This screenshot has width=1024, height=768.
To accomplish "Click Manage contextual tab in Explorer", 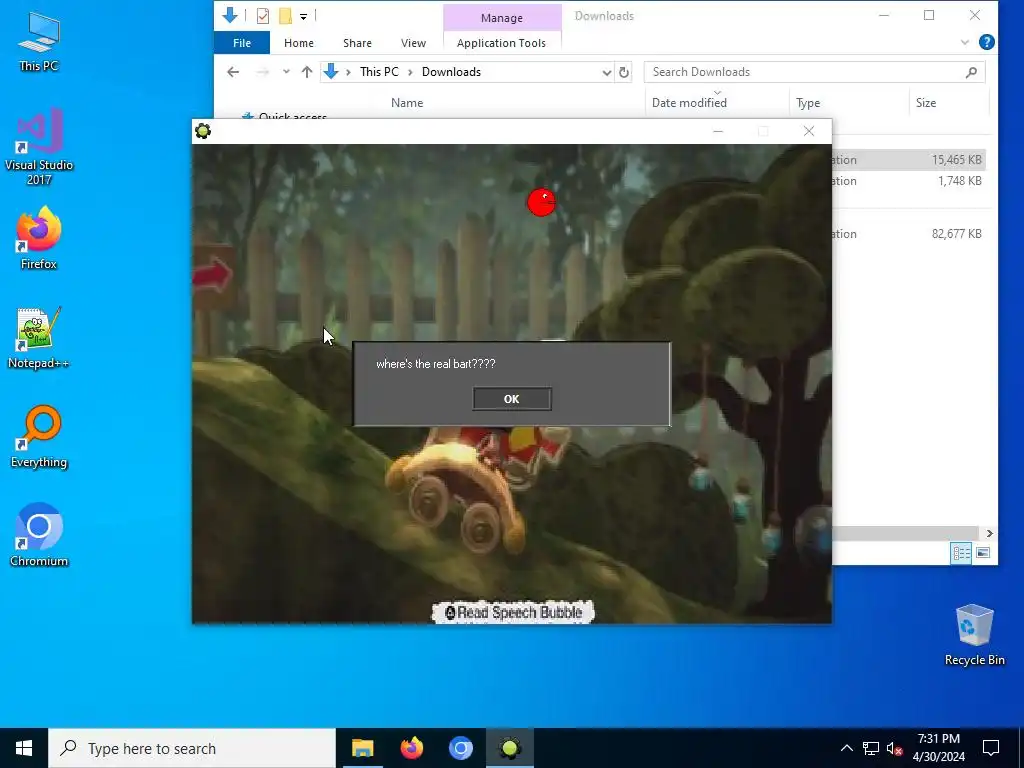I will coord(502,18).
